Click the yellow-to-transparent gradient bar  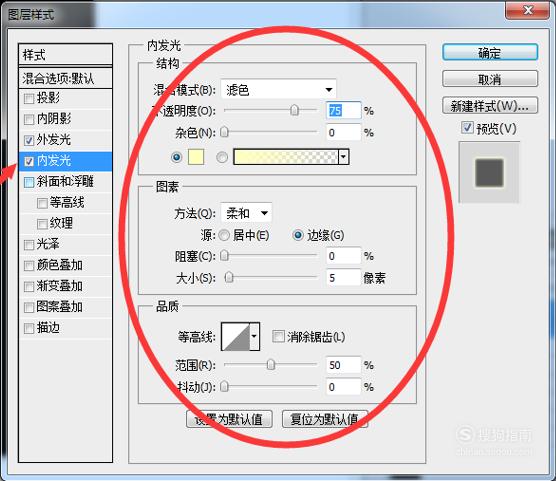pos(286,157)
